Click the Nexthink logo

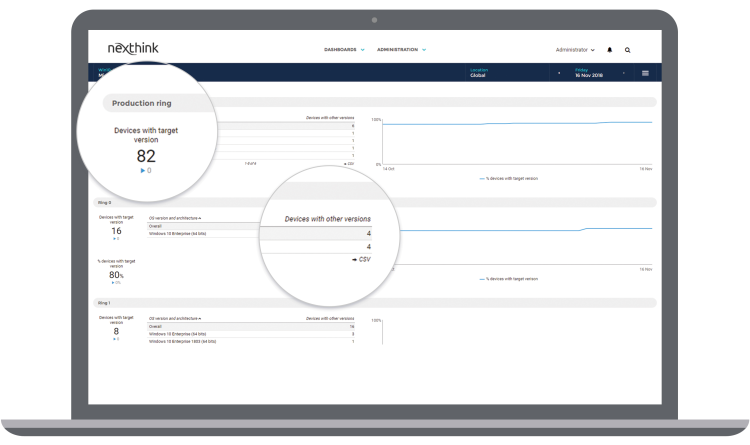pos(132,49)
